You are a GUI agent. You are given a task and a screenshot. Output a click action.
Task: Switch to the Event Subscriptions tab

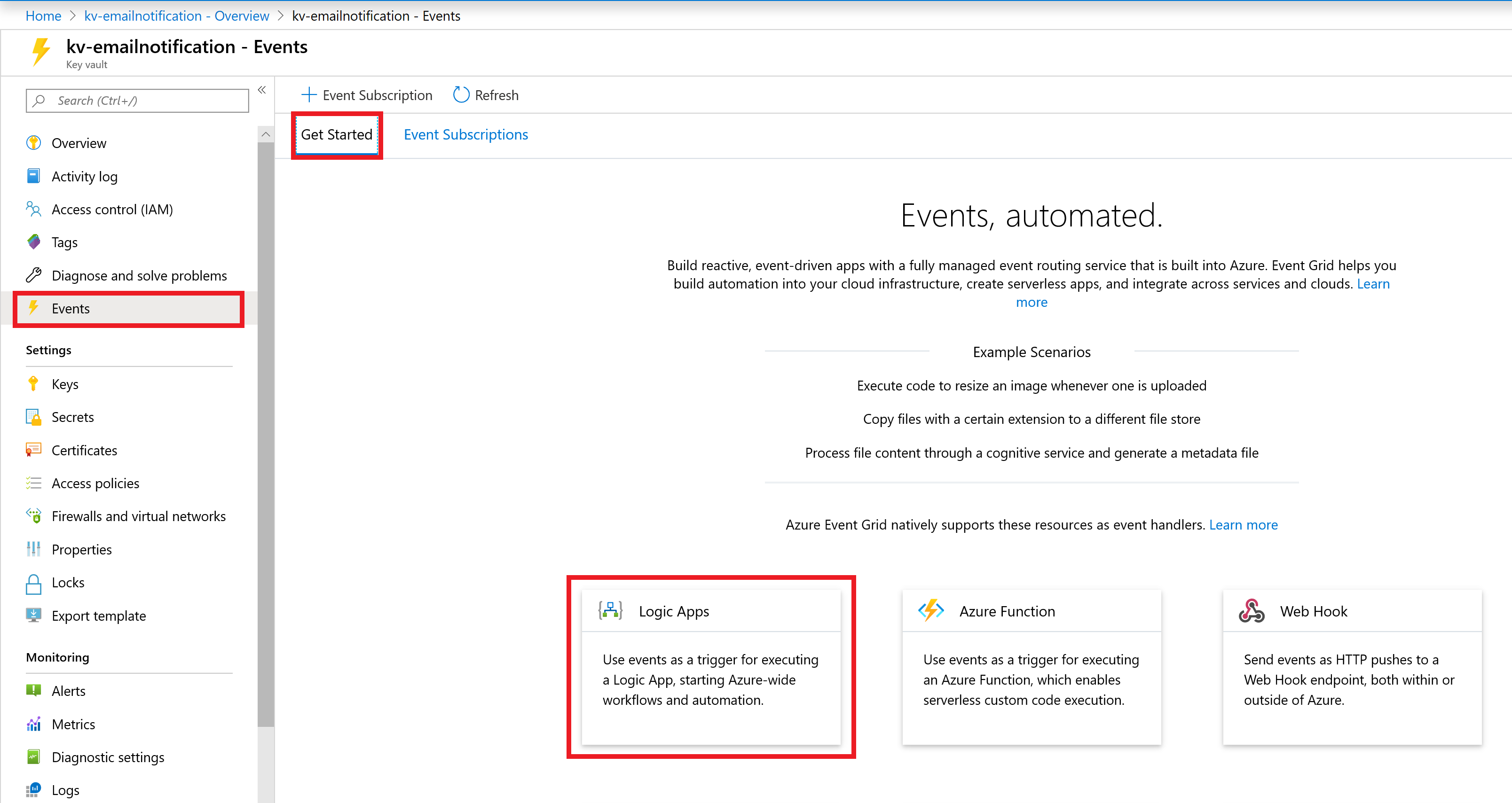click(x=466, y=134)
